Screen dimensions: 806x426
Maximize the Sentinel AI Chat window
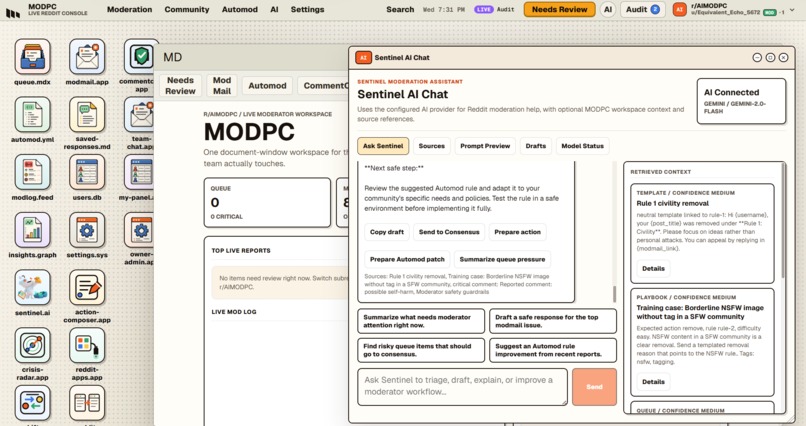click(x=770, y=58)
